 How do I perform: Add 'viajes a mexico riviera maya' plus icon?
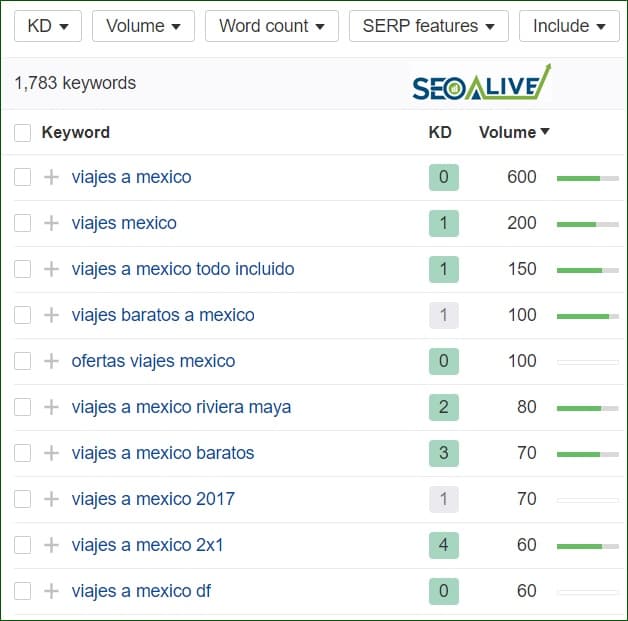(x=51, y=407)
